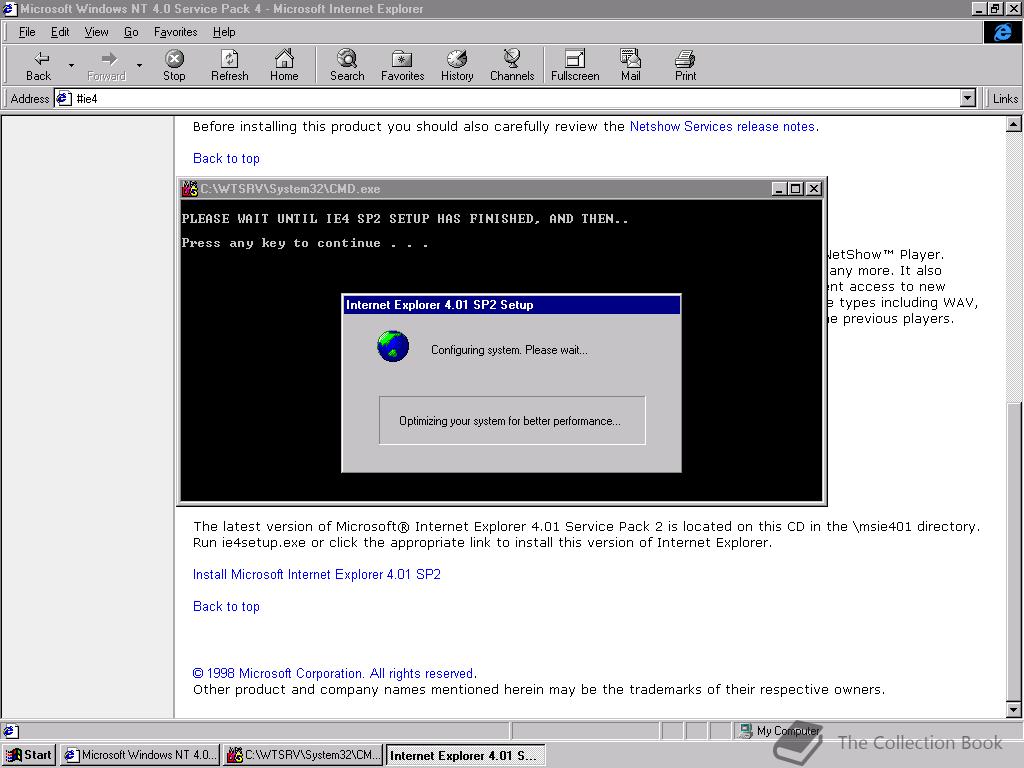Open the 1998 Microsoft Corporation copyright link
1024x768 pixels.
(x=334, y=673)
